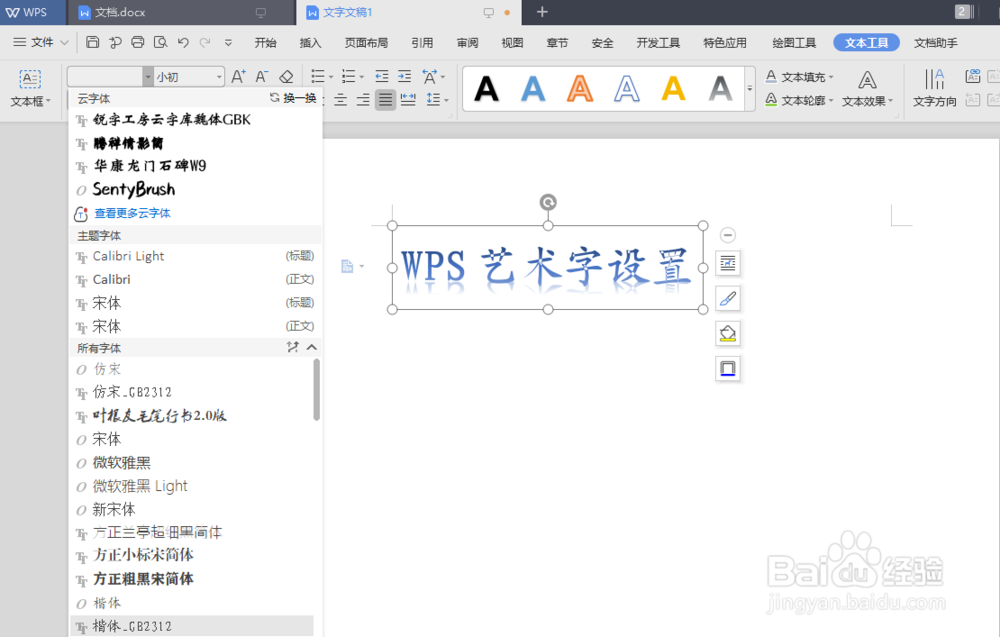This screenshot has width=1000, height=637.
Task: Collapse the 所有字体 section chevron
Action: [x=311, y=347]
